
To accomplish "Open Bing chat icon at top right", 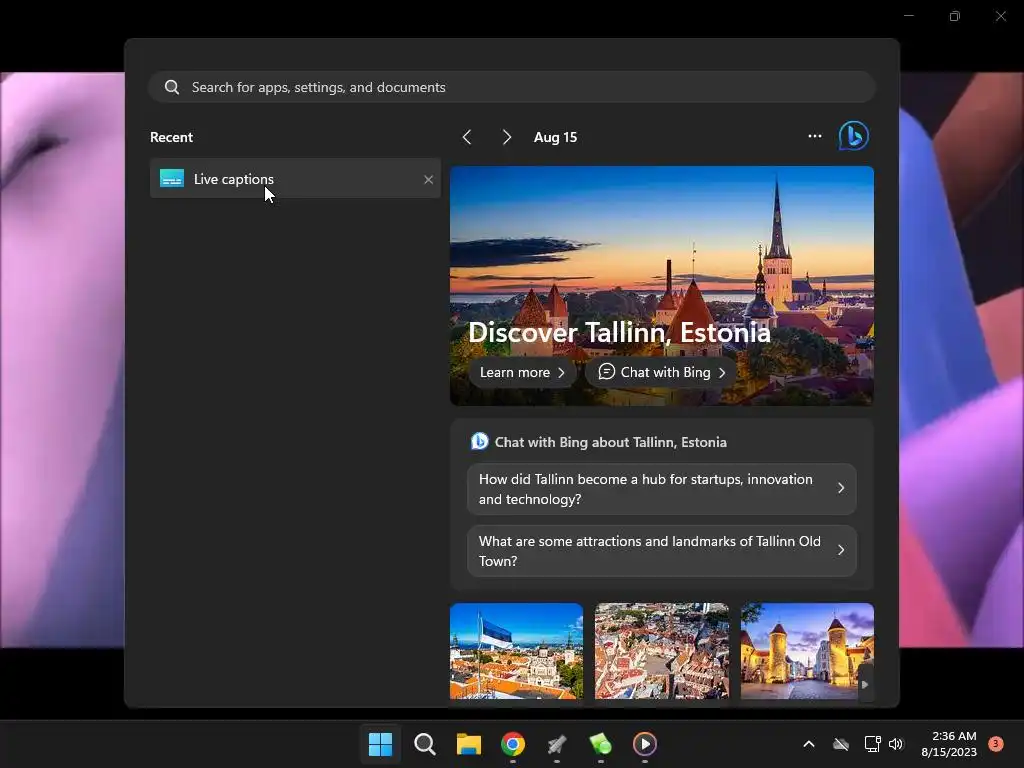I will [853, 136].
